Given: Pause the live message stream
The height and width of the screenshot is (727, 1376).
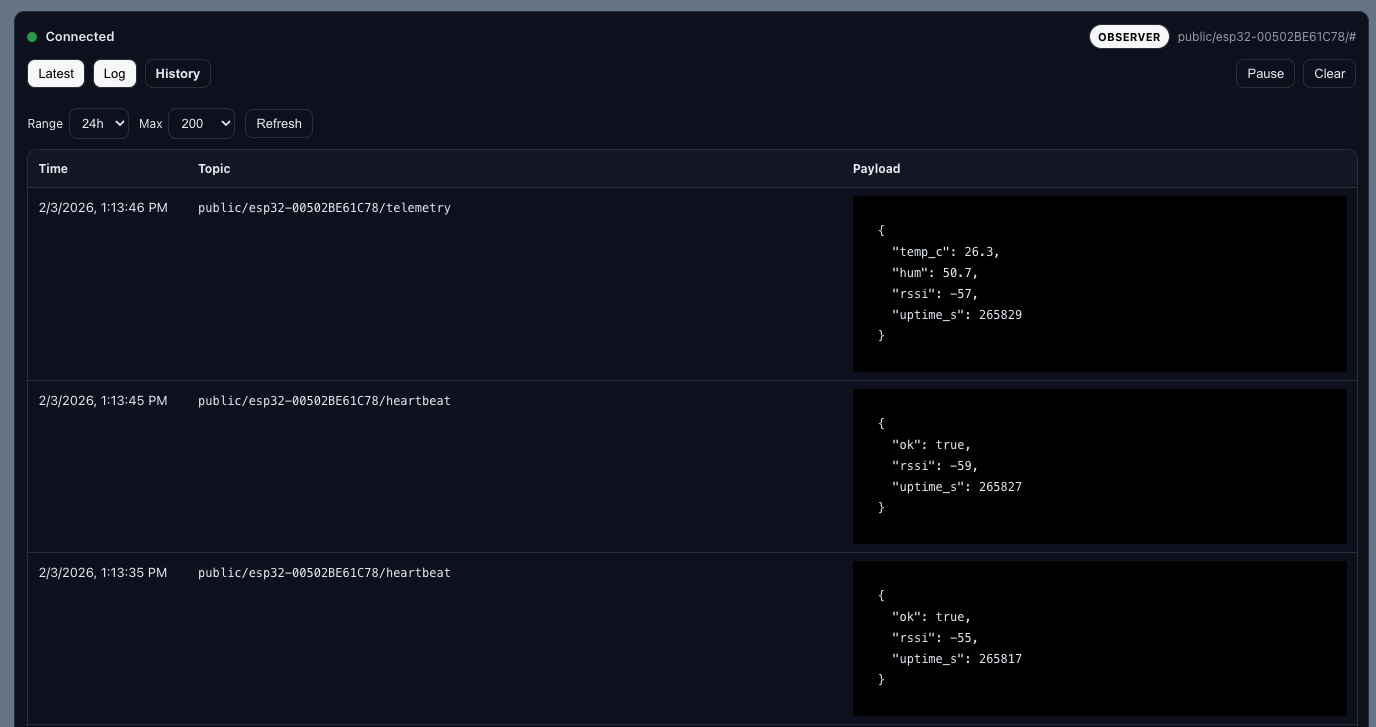Looking at the screenshot, I should (1265, 74).
